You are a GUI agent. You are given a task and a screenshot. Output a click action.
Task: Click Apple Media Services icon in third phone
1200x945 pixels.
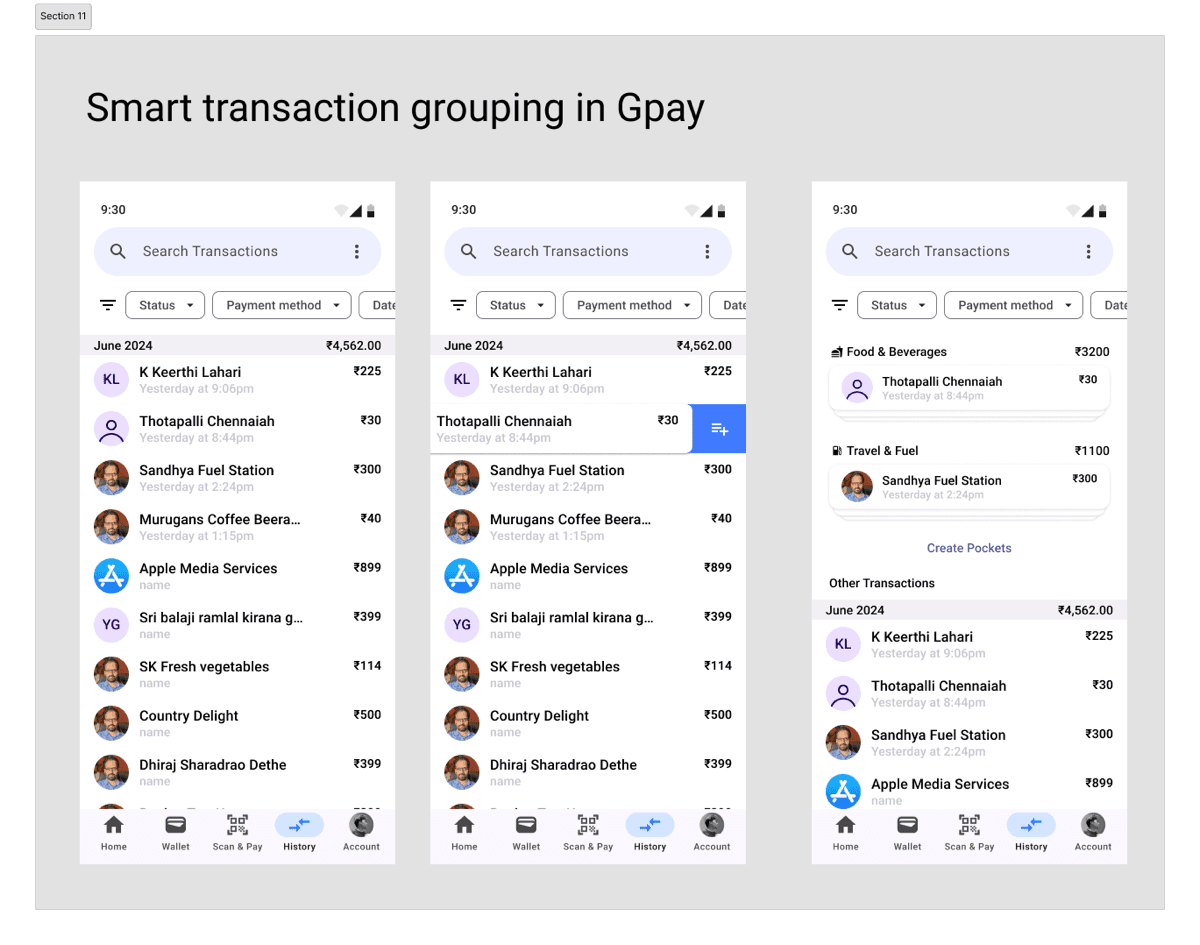coord(843,791)
